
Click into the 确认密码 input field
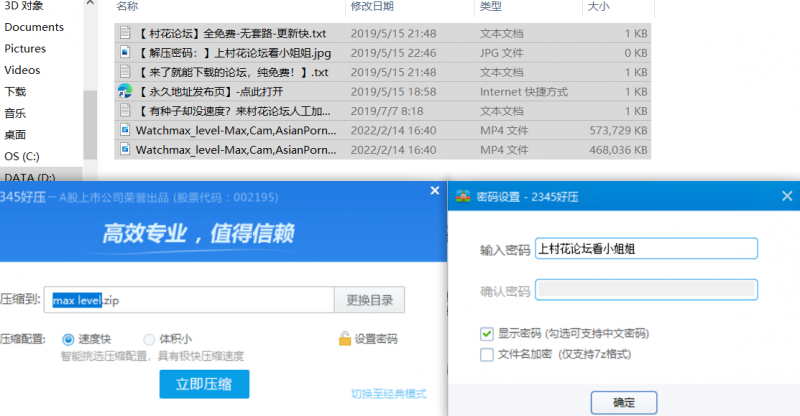(647, 291)
